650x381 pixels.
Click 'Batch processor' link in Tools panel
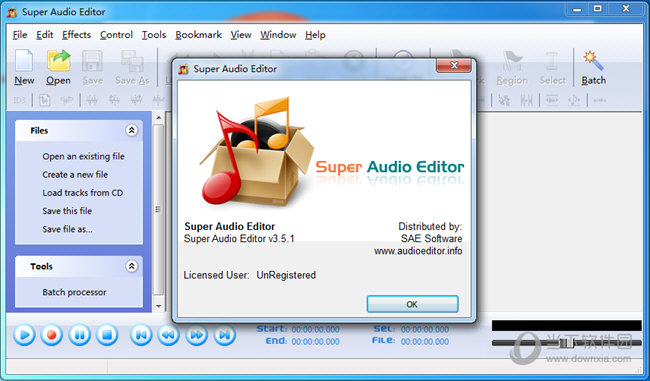click(x=74, y=292)
